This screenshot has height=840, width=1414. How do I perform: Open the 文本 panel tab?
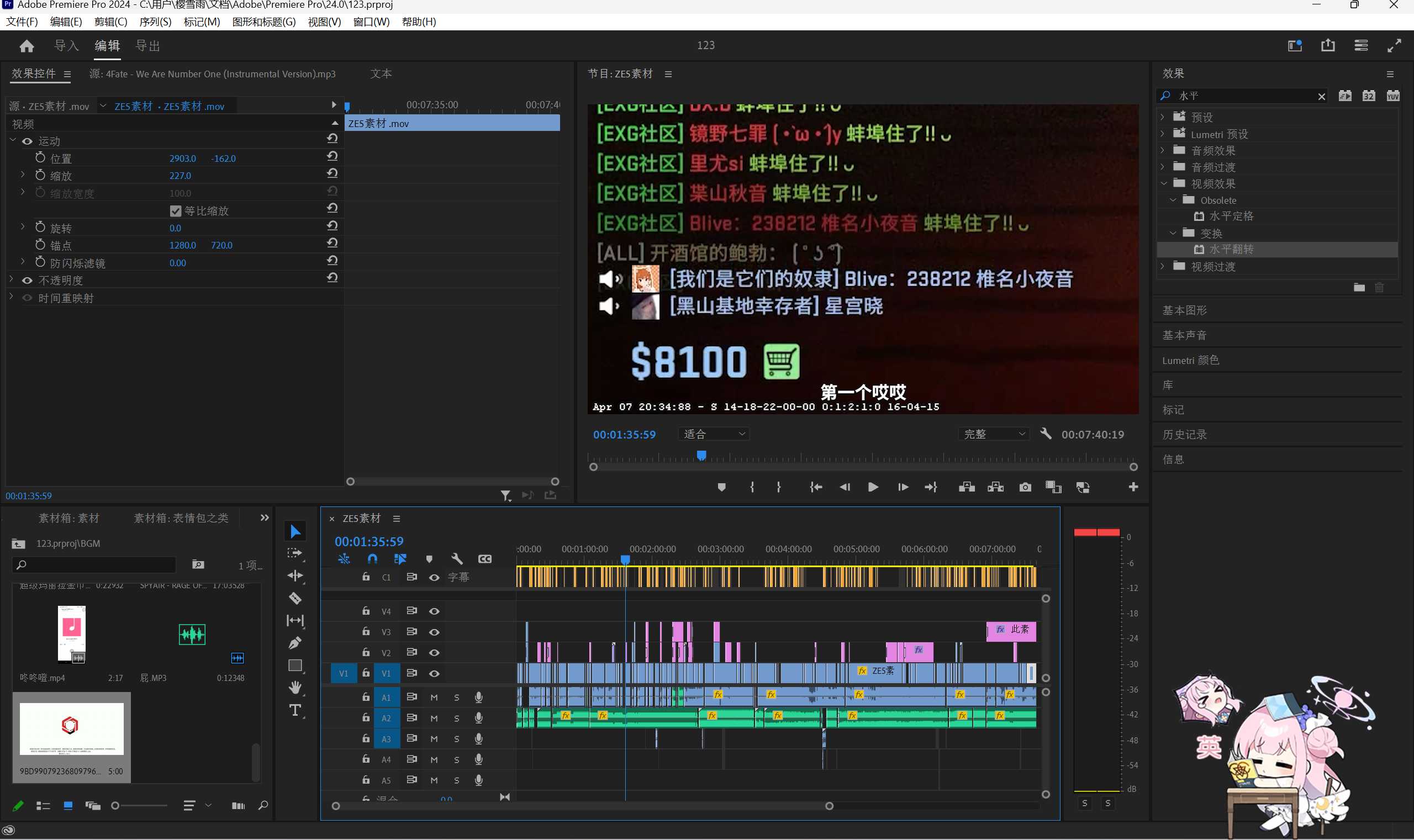click(381, 73)
